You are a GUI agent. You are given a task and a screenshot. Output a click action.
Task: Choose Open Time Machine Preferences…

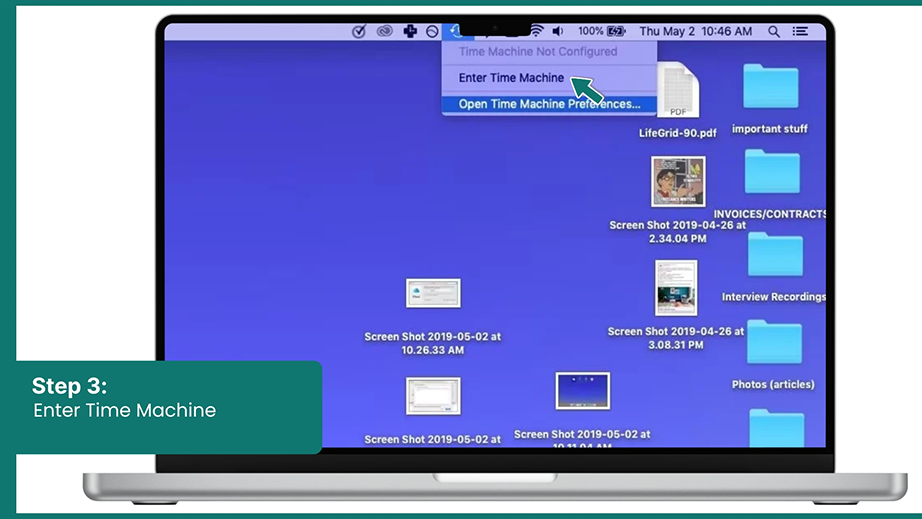[x=549, y=104]
